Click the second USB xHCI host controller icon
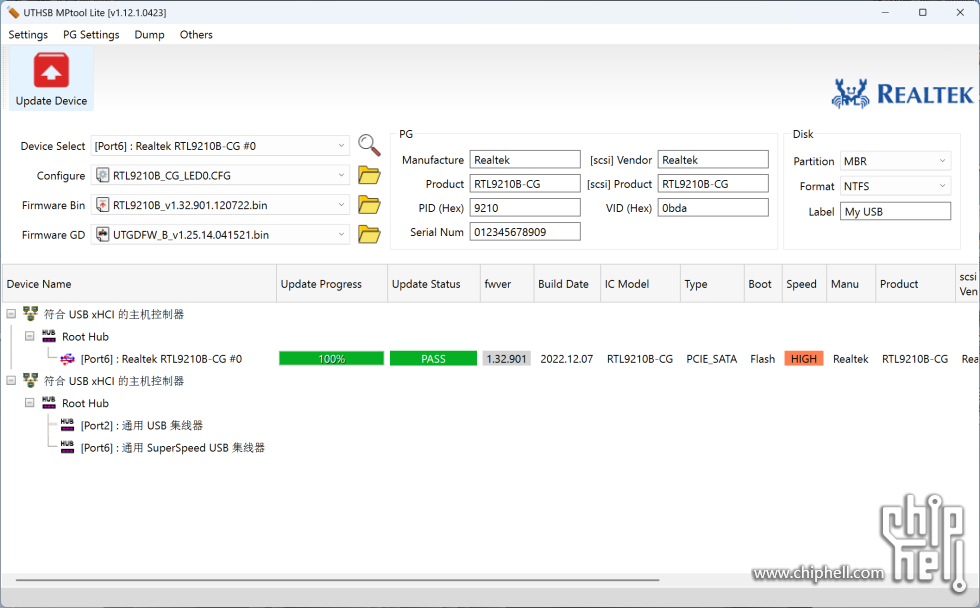The height and width of the screenshot is (608, 980). point(30,381)
